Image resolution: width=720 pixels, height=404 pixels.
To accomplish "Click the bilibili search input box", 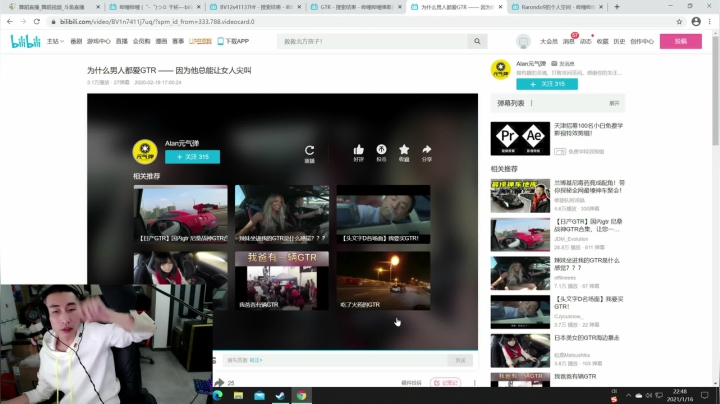I will [372, 41].
